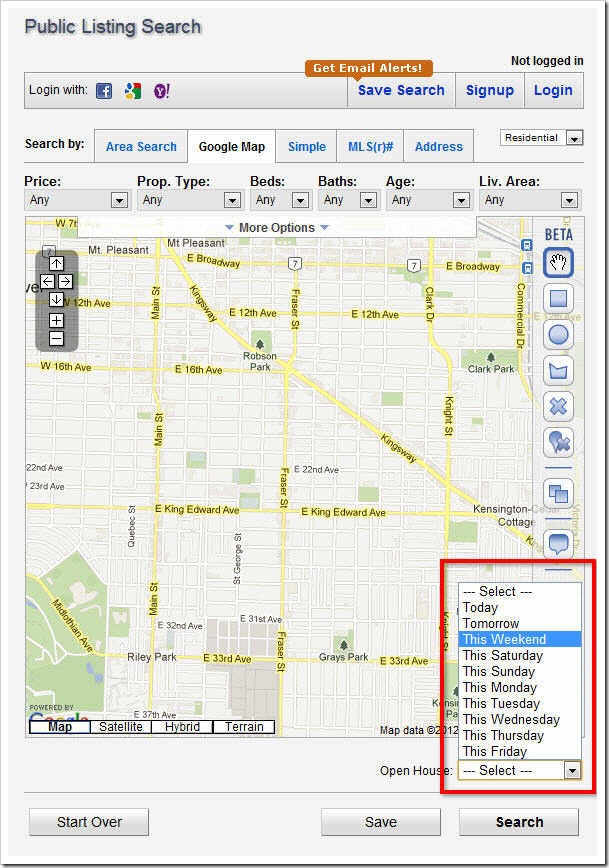The image size is (609, 868).
Task: Click the Robson Park tree marker
Action: click(x=260, y=344)
